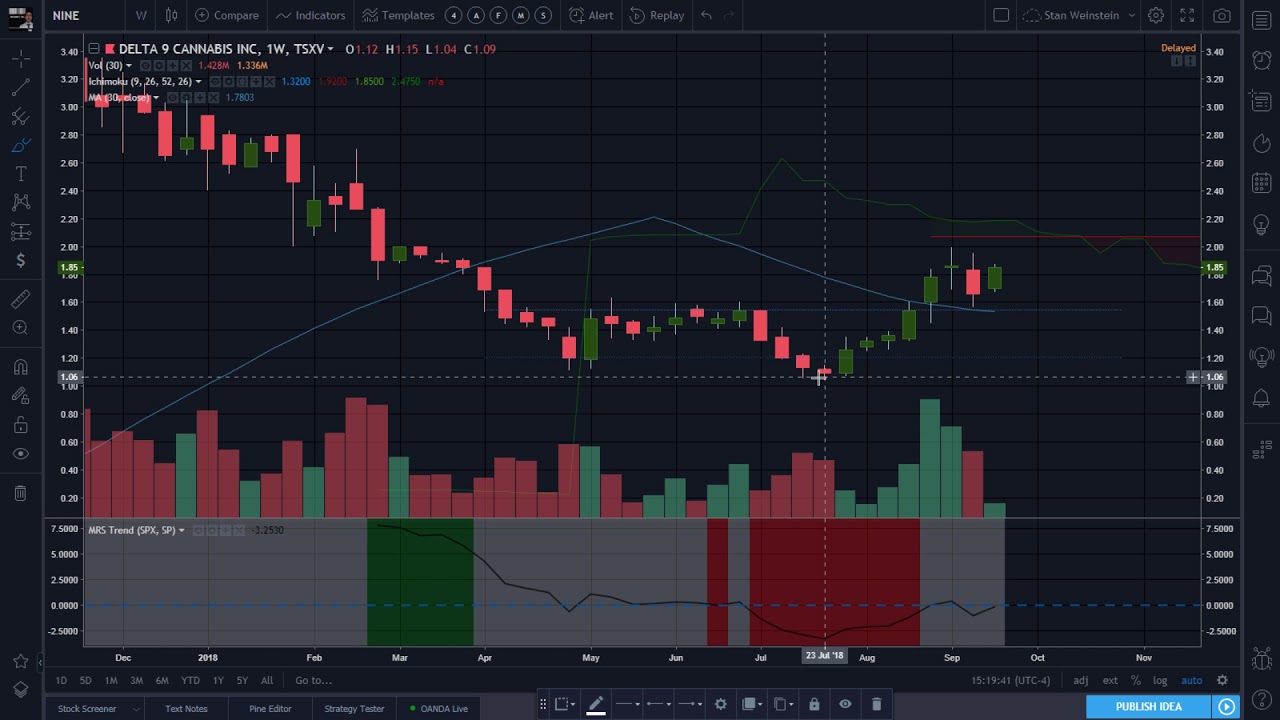Open the calendar icon in right sidebar
The image size is (1280, 720).
pos(1261,184)
